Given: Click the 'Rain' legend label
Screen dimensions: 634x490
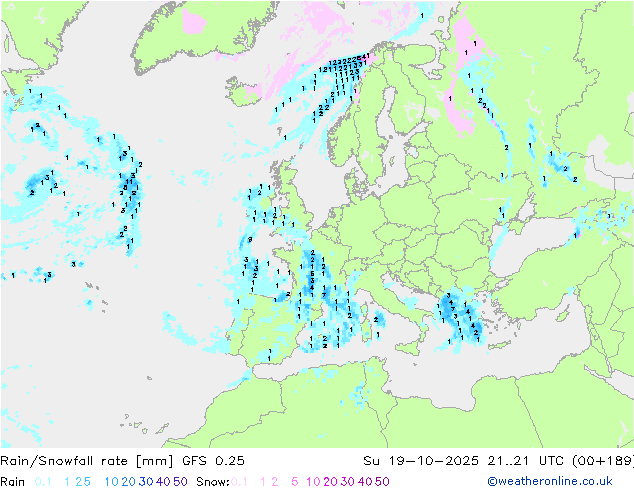Looking at the screenshot, I should (13, 482).
